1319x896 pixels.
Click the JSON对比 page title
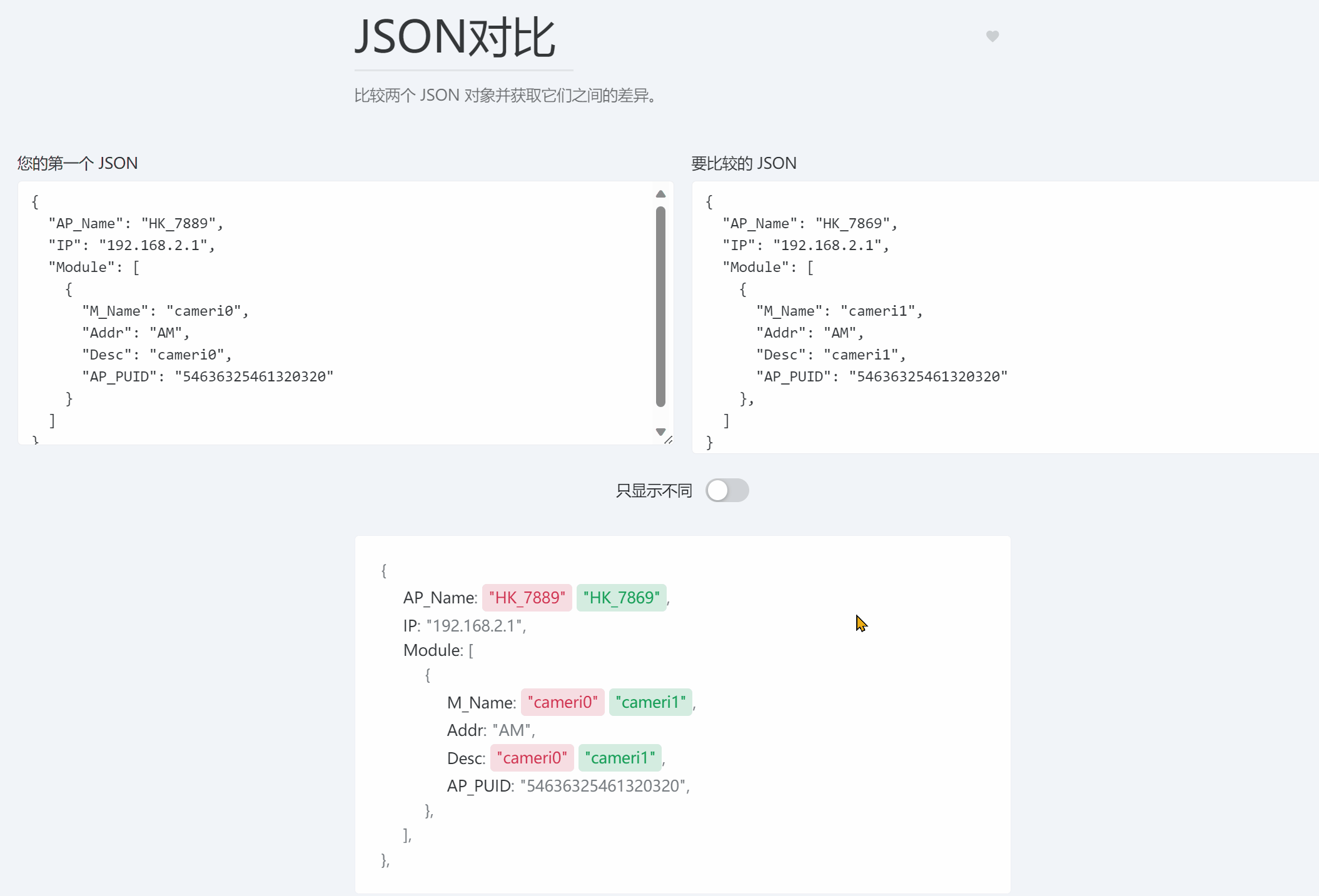point(455,38)
